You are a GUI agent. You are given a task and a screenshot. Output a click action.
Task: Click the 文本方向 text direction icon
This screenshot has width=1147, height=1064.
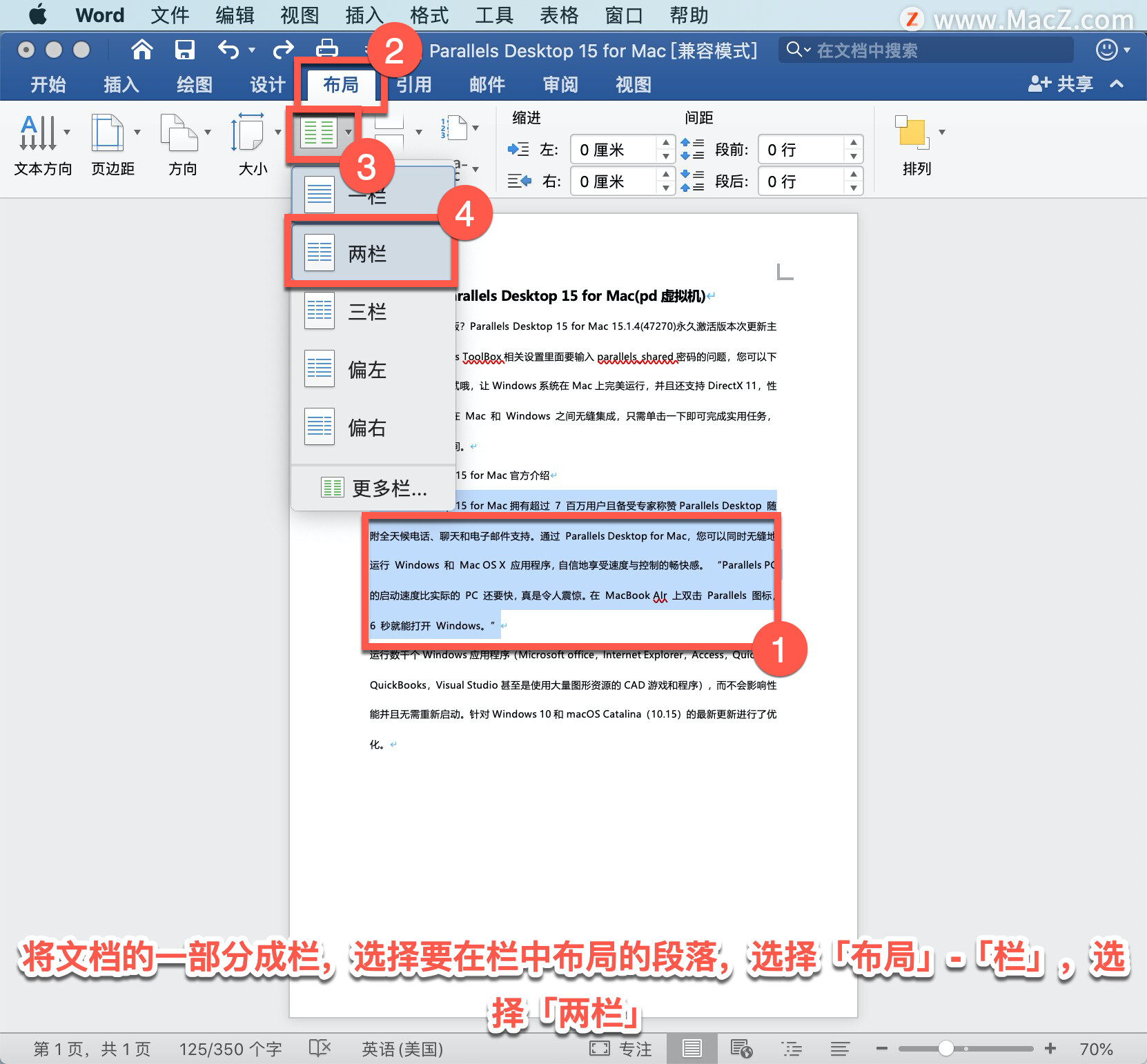click(37, 132)
